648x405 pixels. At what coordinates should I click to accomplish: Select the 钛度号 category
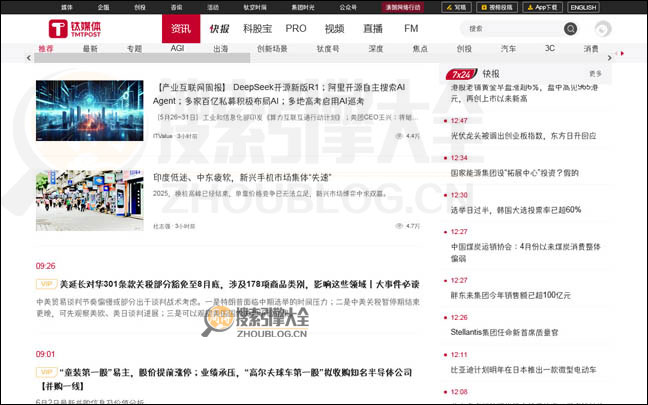[328, 48]
